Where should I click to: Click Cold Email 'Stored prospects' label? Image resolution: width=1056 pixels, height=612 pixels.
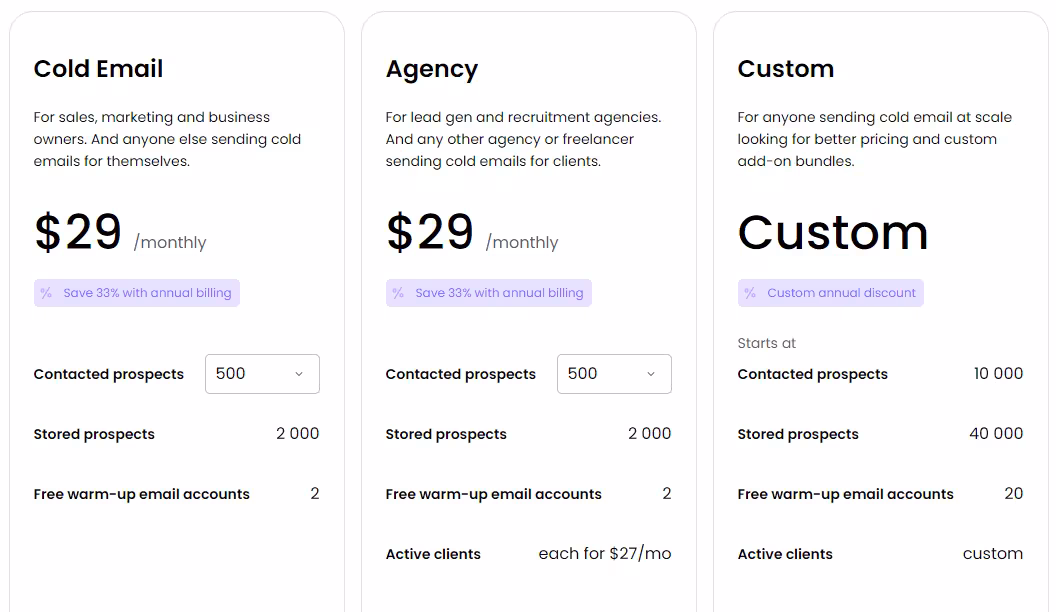coord(94,434)
